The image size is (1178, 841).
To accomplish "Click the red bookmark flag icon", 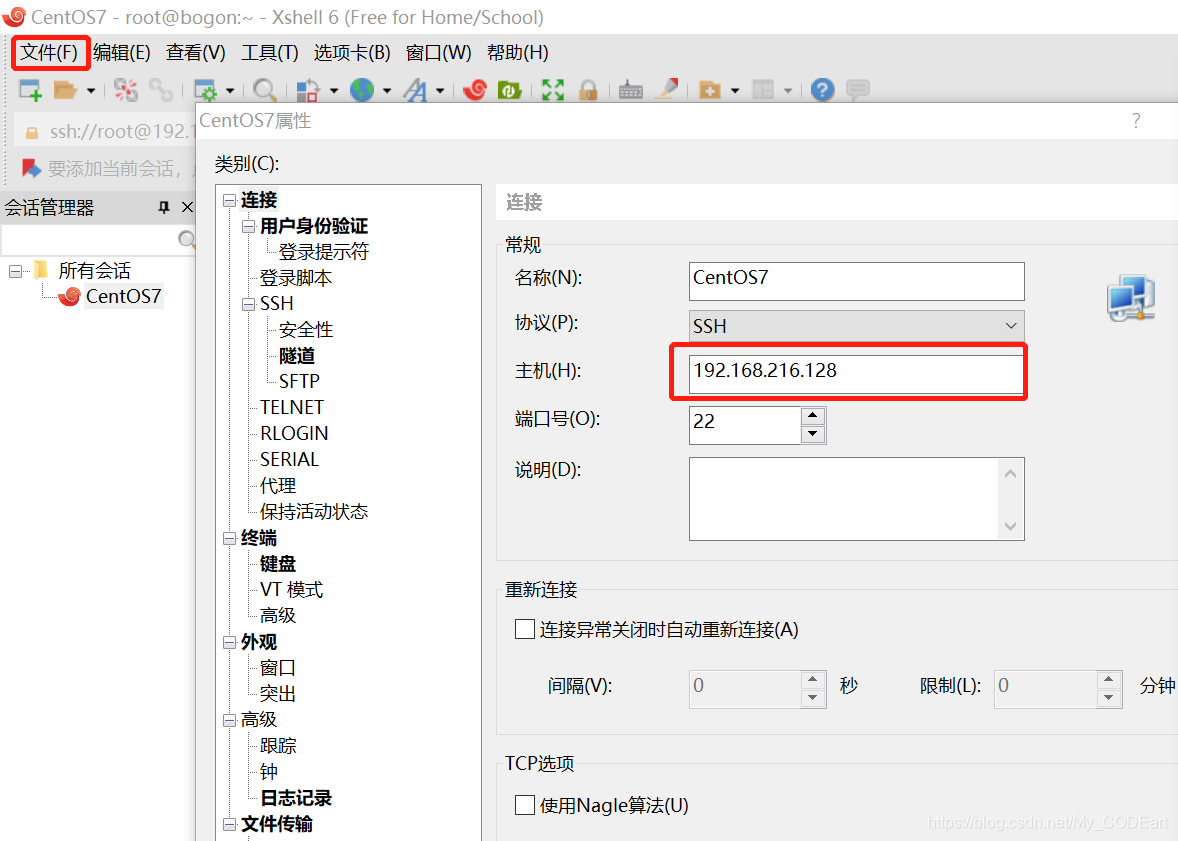I will point(30,168).
